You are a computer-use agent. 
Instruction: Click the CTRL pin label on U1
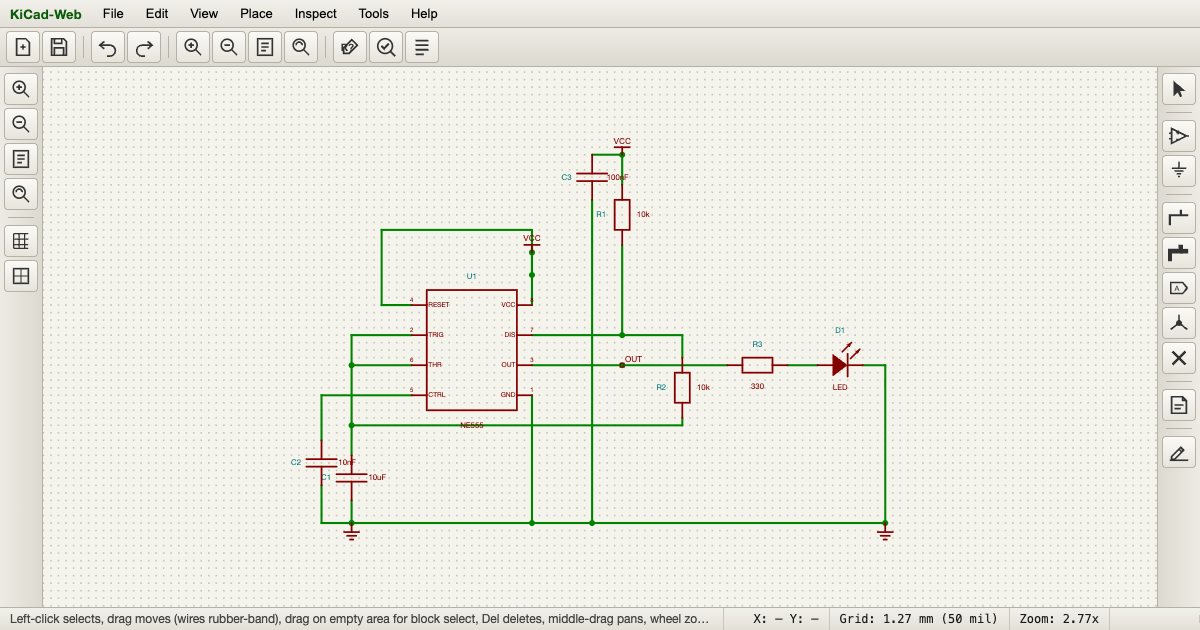pos(437,395)
